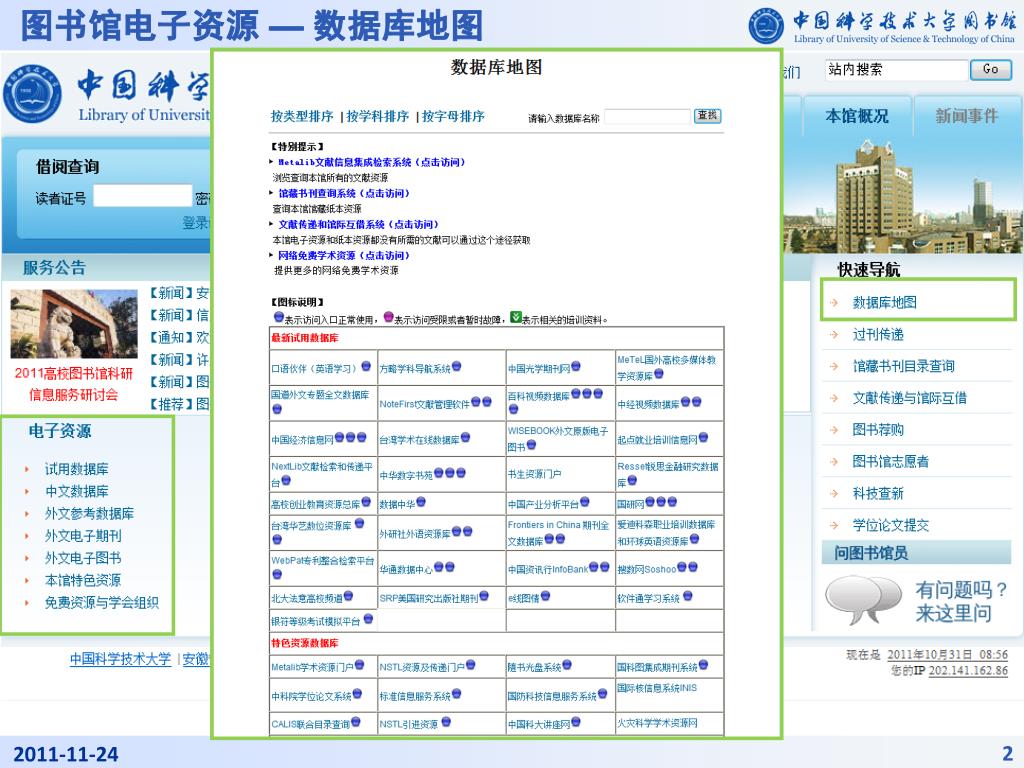The image size is (1024, 768).
Task: Click the 站内搜索 search box
Action: 896,69
